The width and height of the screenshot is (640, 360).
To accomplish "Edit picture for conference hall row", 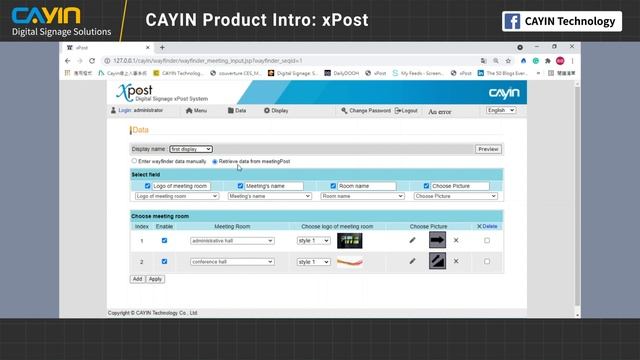I will pyautogui.click(x=412, y=261).
